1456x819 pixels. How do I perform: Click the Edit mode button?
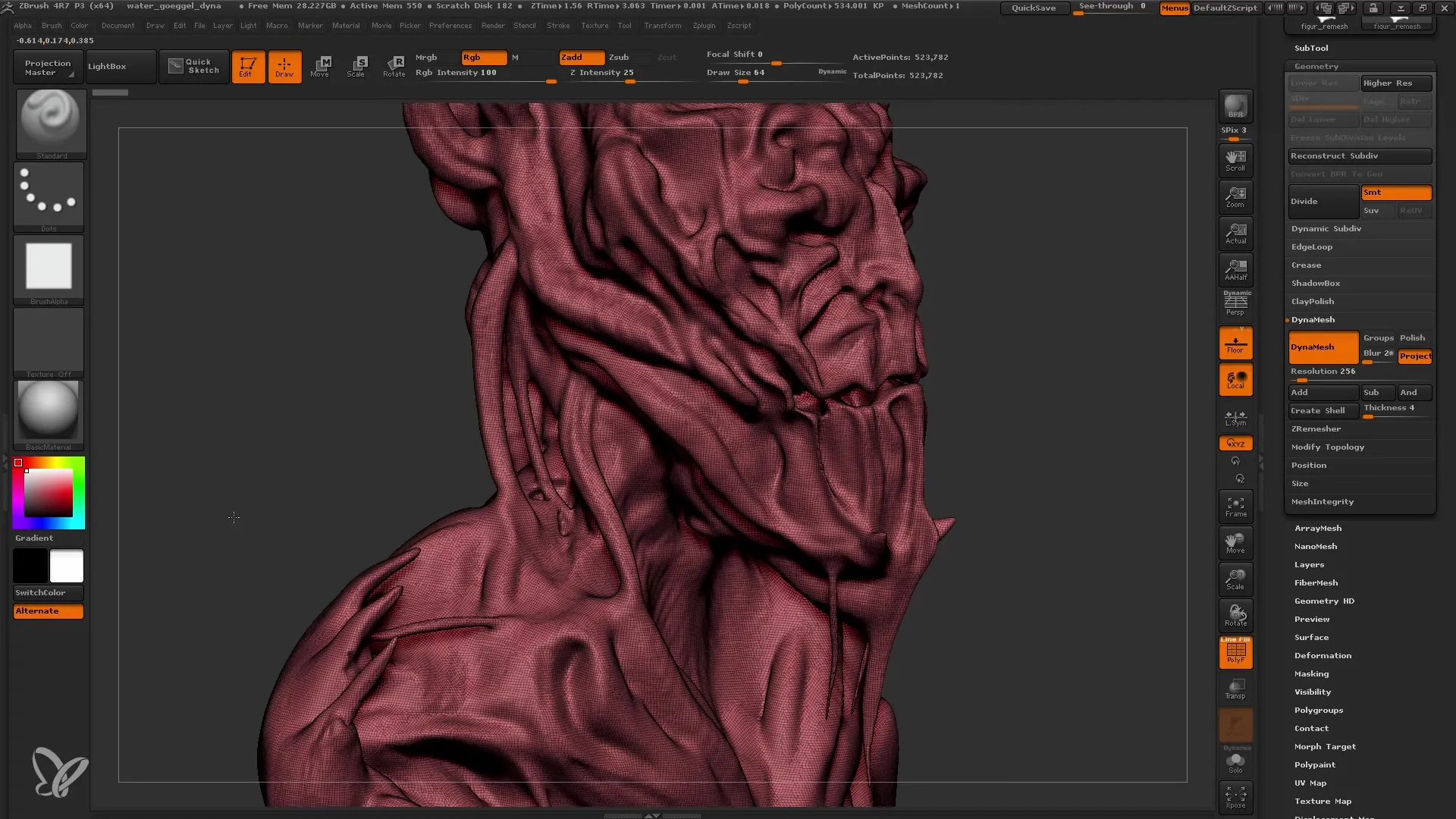pos(246,66)
